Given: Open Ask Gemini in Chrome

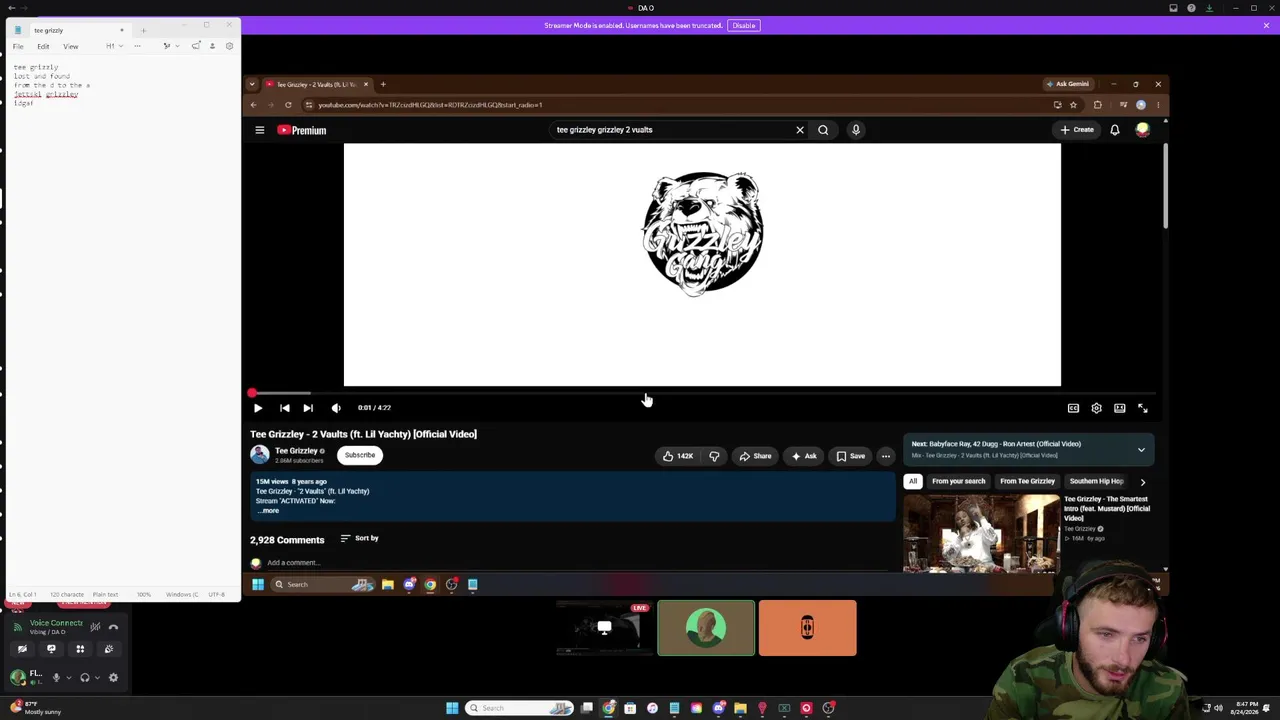Looking at the screenshot, I should [1068, 84].
